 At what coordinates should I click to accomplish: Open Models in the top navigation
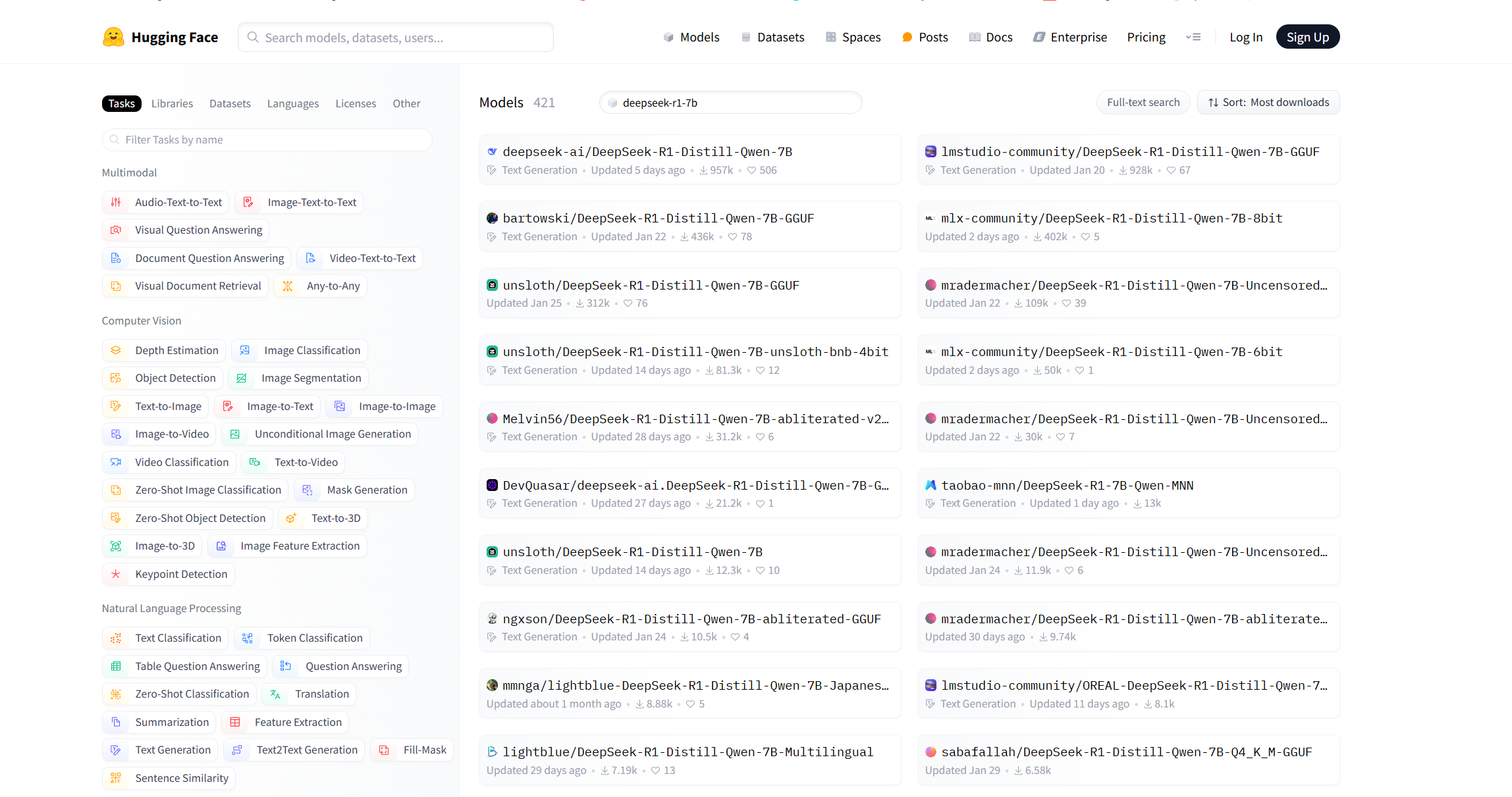point(691,37)
